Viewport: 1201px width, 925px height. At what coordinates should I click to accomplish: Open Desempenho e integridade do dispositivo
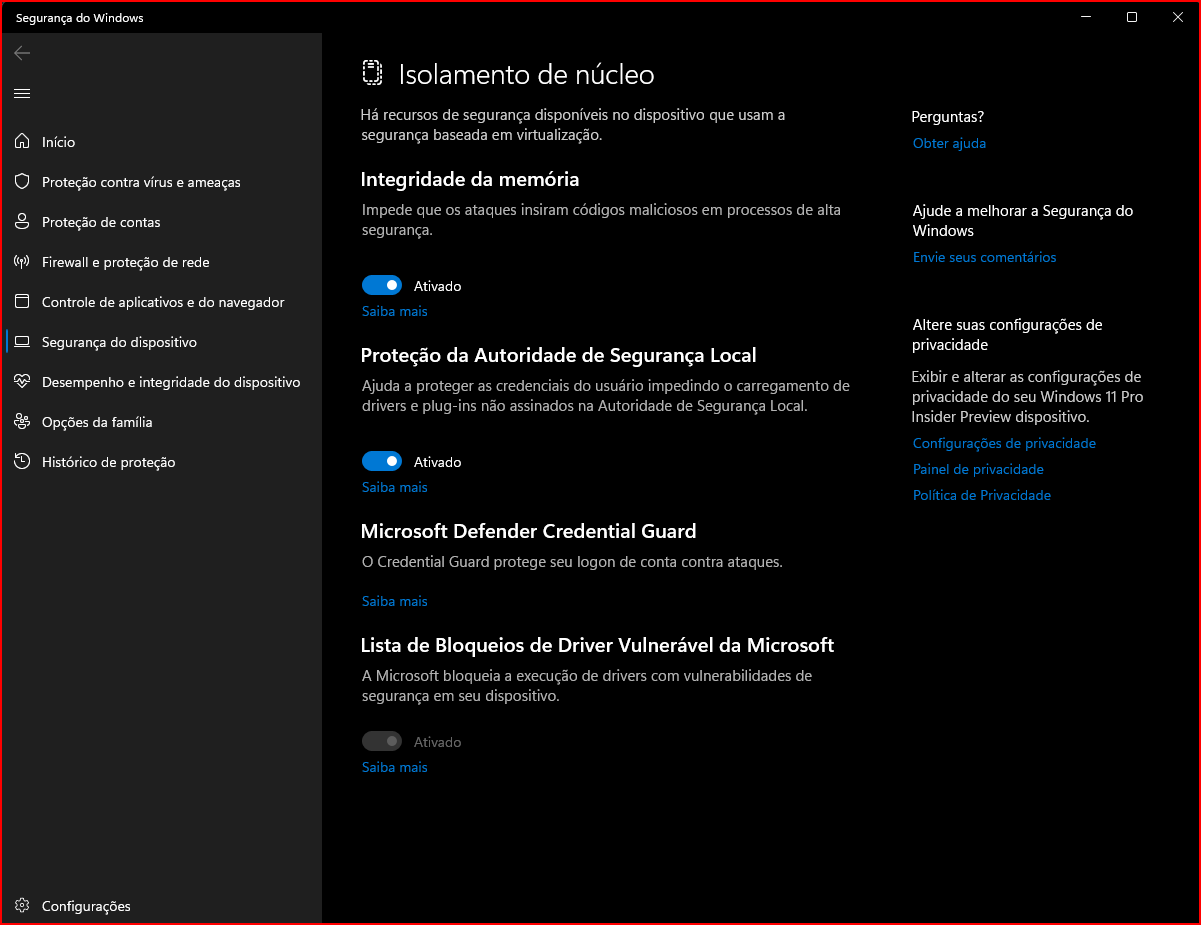161,382
